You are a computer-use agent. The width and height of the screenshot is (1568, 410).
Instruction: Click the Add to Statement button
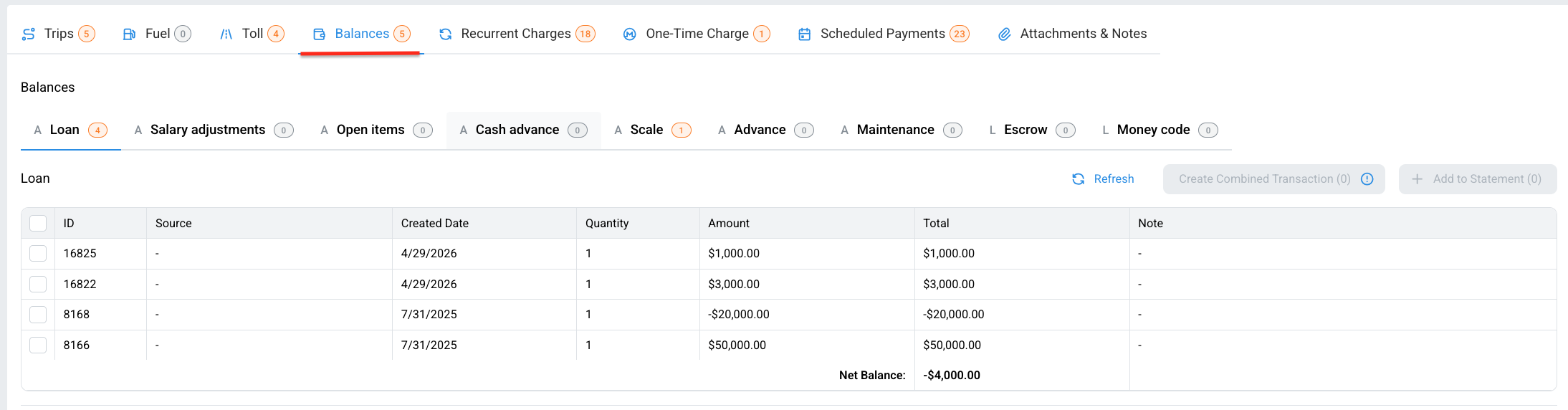[1478, 179]
